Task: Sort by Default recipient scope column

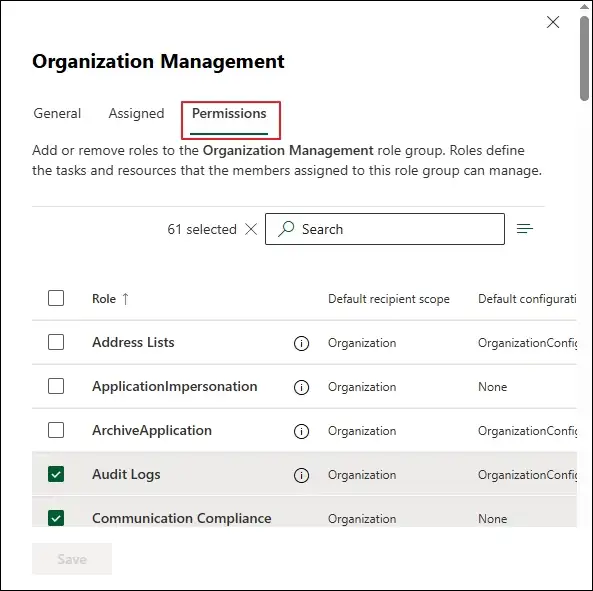Action: pos(389,299)
